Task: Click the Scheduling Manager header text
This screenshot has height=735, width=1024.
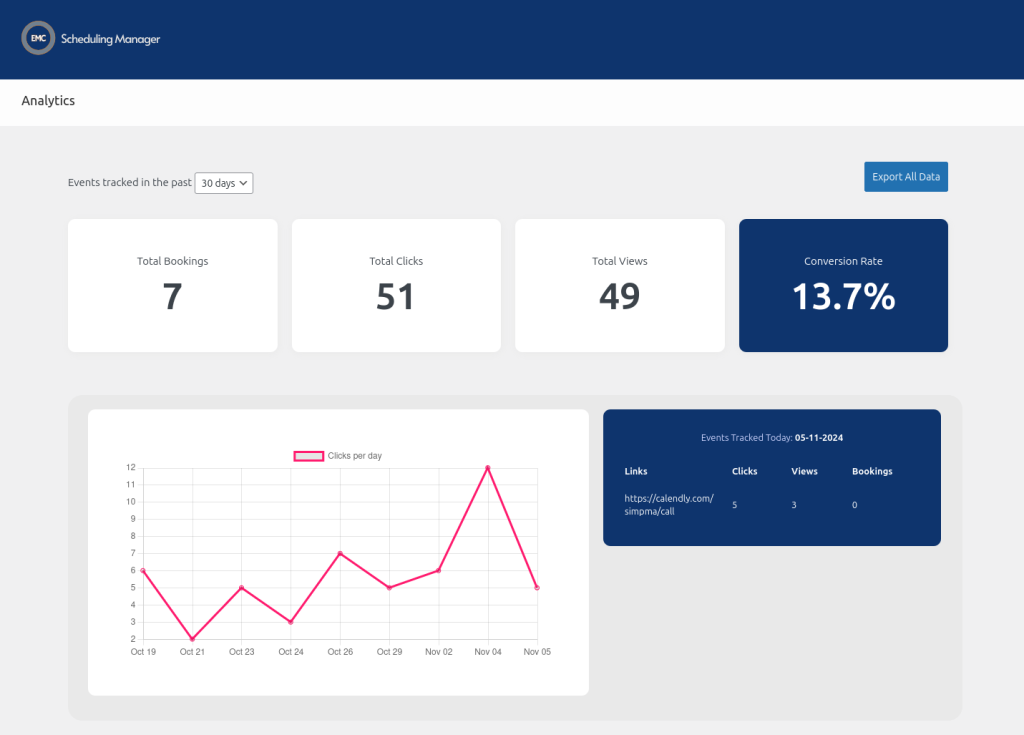Action: [109, 39]
